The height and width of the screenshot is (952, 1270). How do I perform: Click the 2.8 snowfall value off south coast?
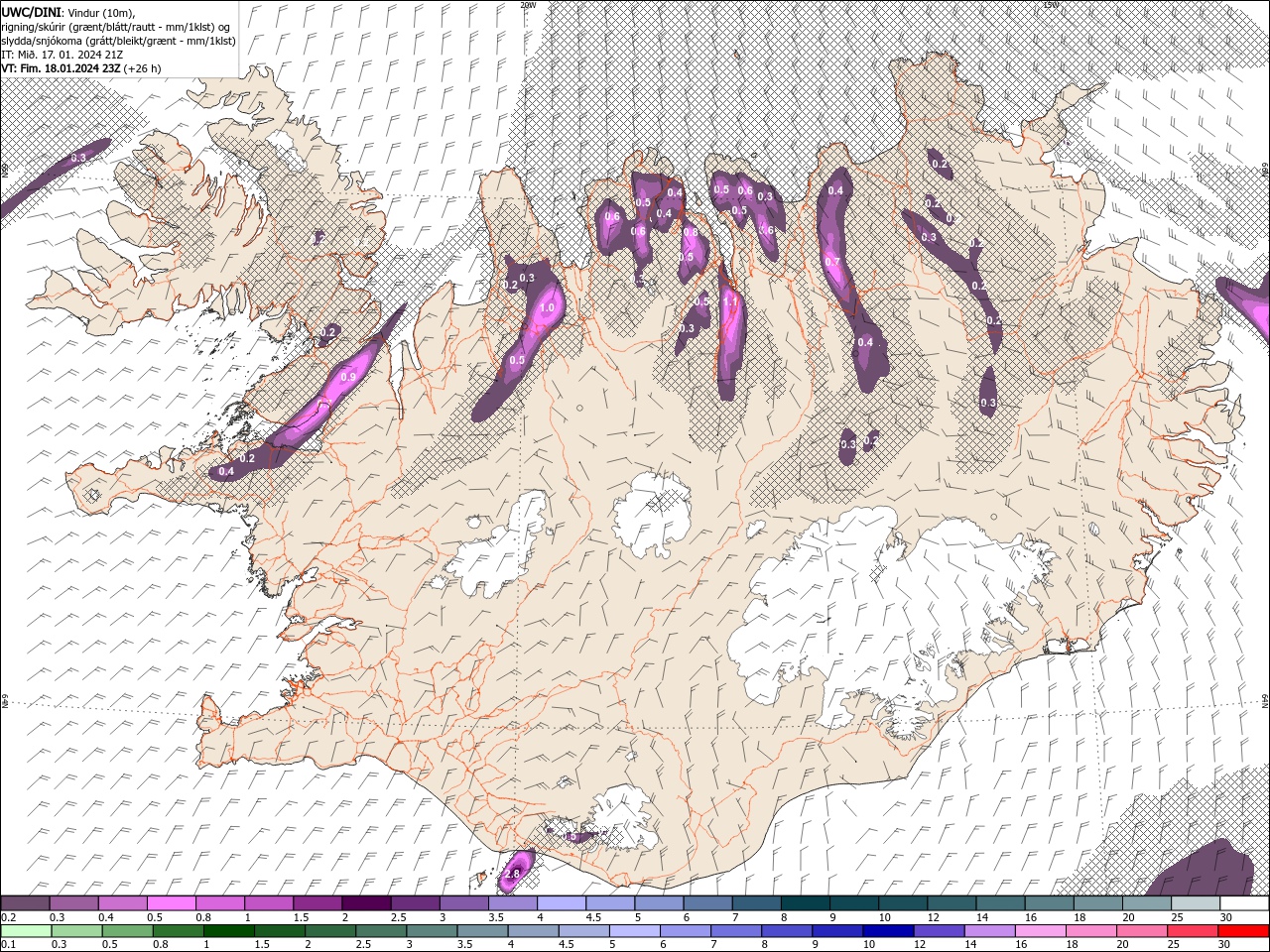coord(512,874)
